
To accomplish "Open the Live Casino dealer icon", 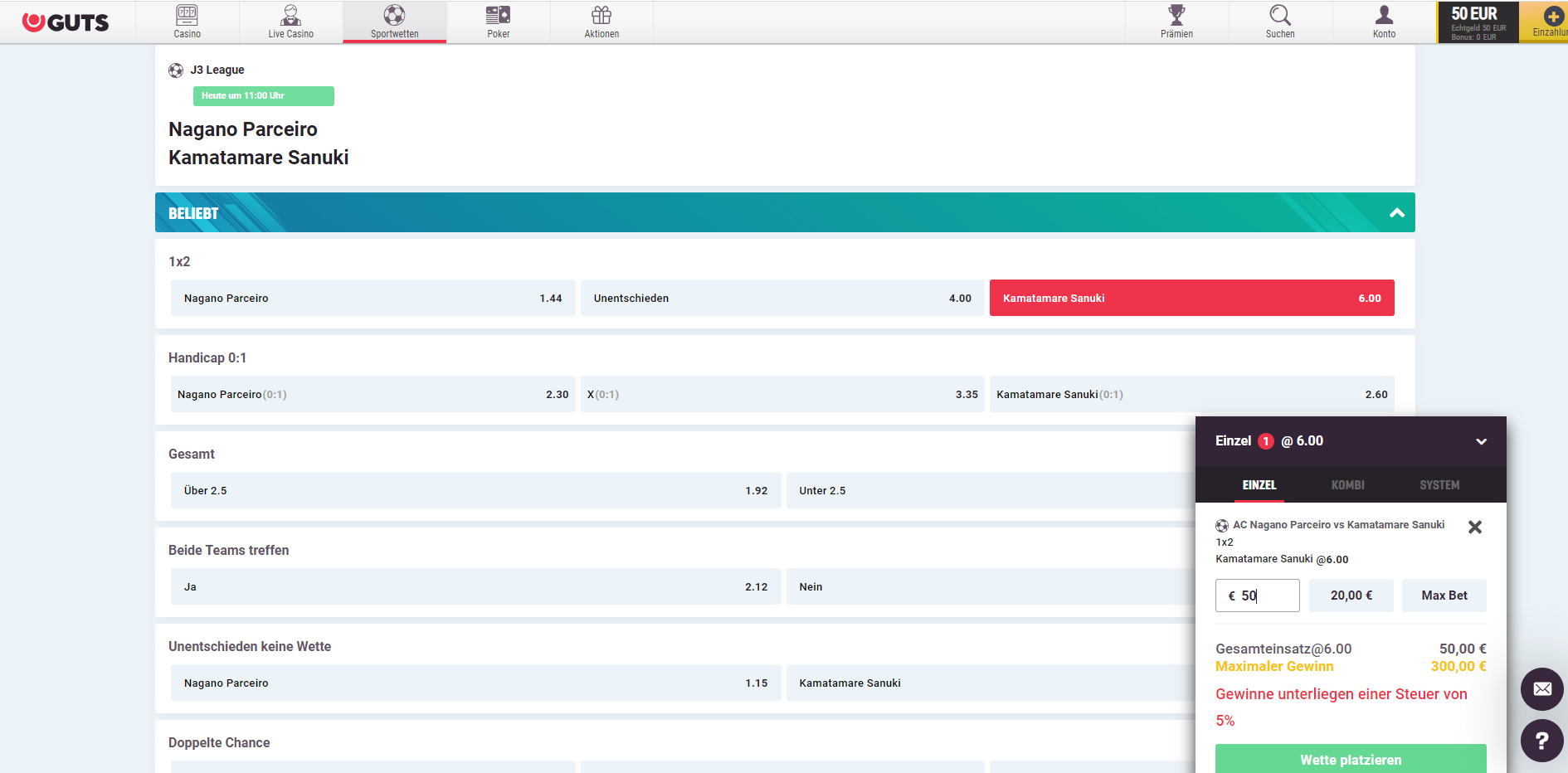I will tap(290, 15).
